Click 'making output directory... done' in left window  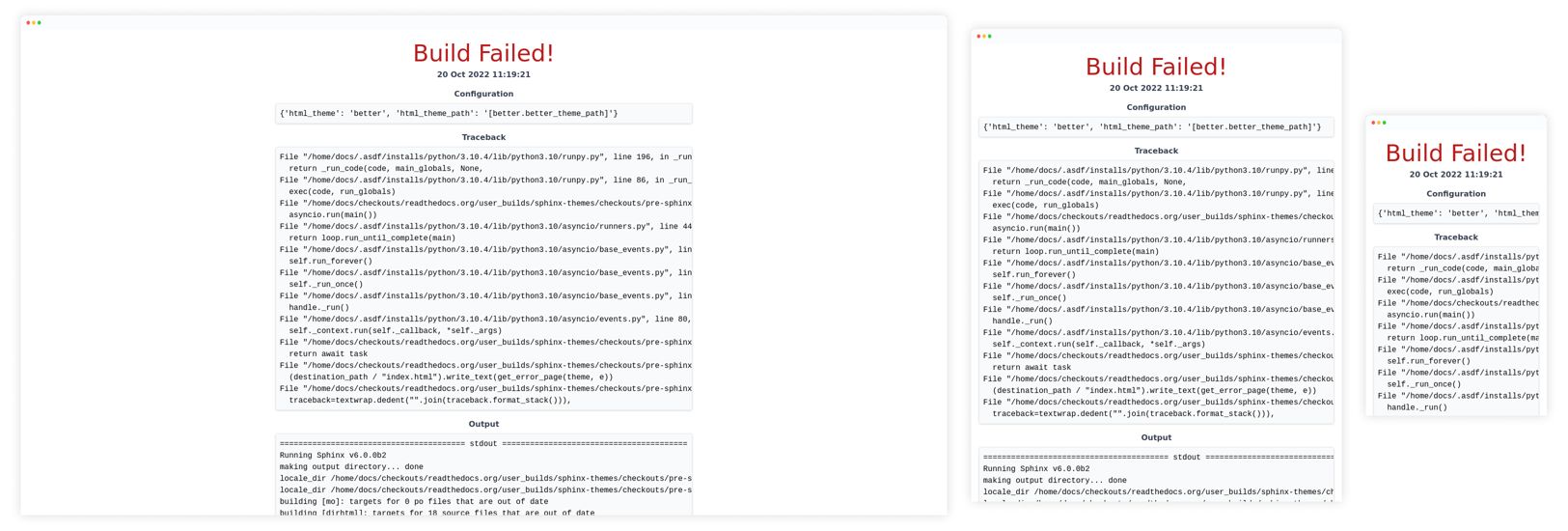[x=351, y=466]
